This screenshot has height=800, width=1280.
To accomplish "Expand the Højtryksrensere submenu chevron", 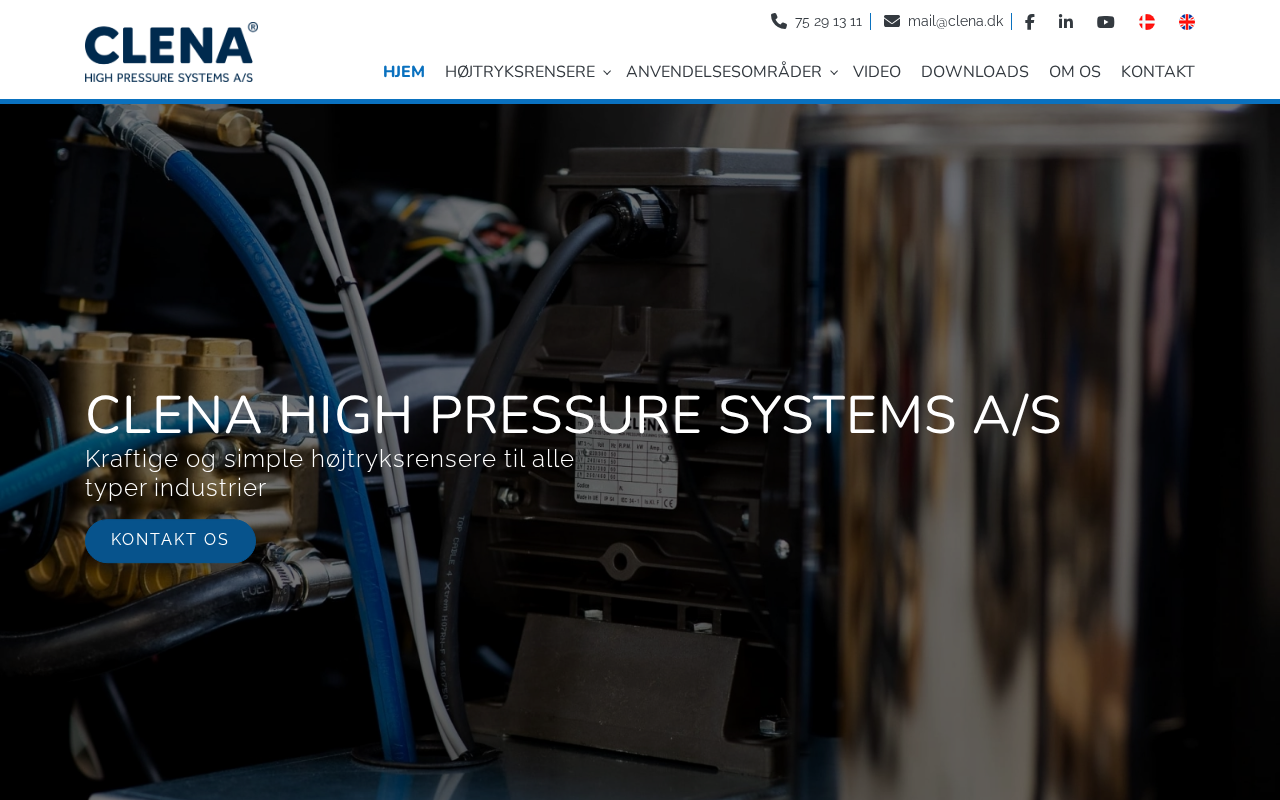I will (x=607, y=73).
